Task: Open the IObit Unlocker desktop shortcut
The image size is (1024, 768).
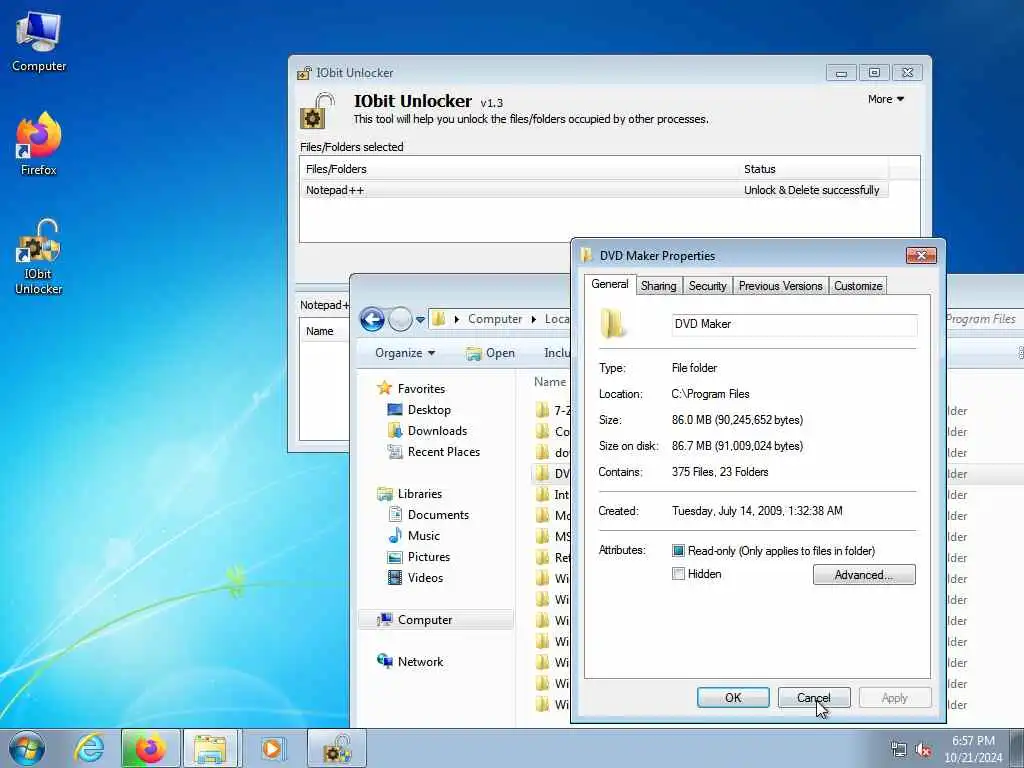Action: tap(39, 257)
